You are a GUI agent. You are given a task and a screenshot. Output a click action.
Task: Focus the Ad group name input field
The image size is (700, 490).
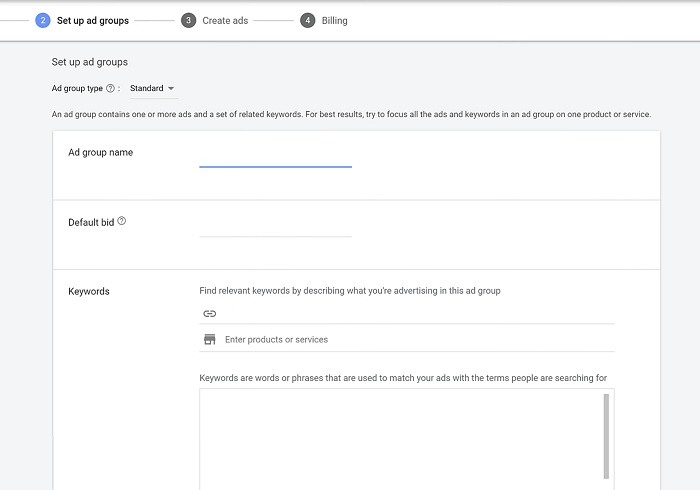(275, 159)
